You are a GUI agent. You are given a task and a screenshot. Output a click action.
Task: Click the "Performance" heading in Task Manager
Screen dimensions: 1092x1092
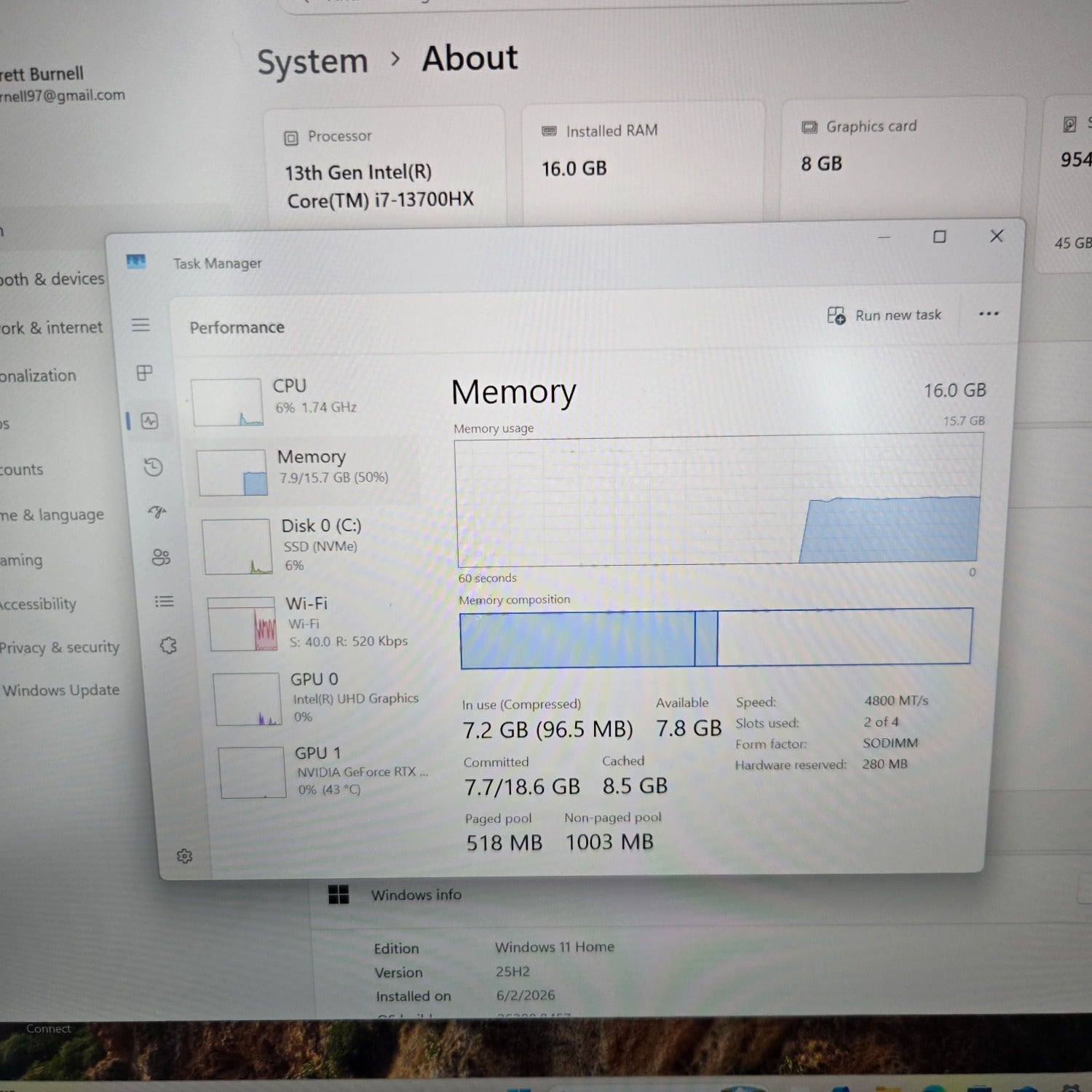click(237, 328)
